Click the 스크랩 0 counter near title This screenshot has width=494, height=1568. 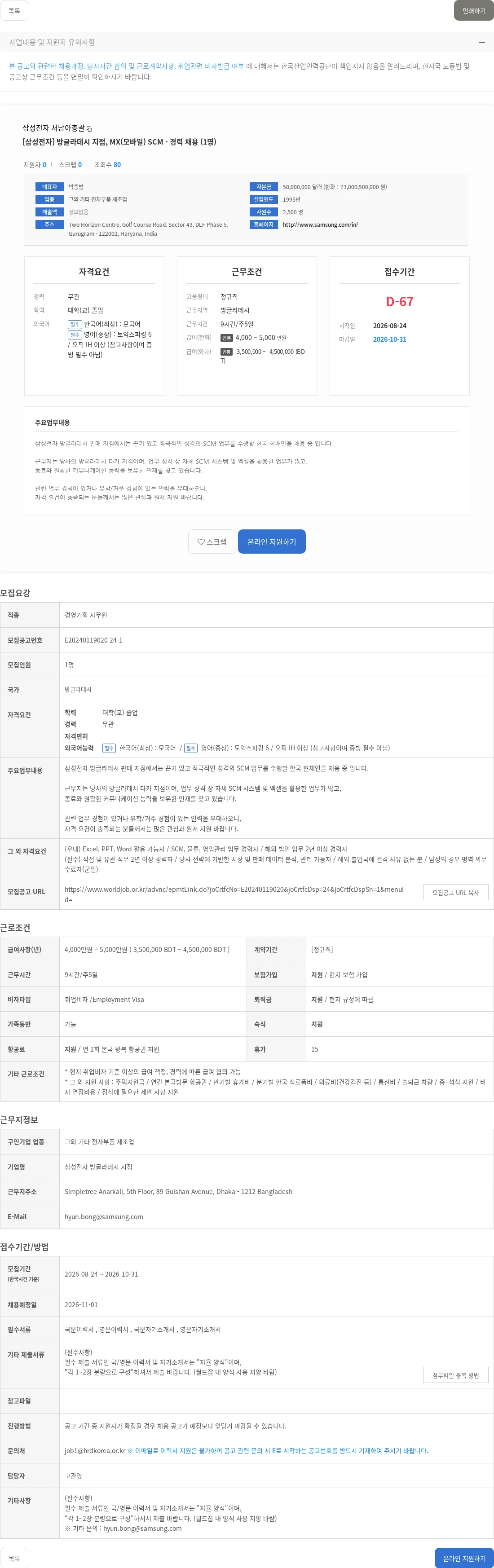click(70, 165)
